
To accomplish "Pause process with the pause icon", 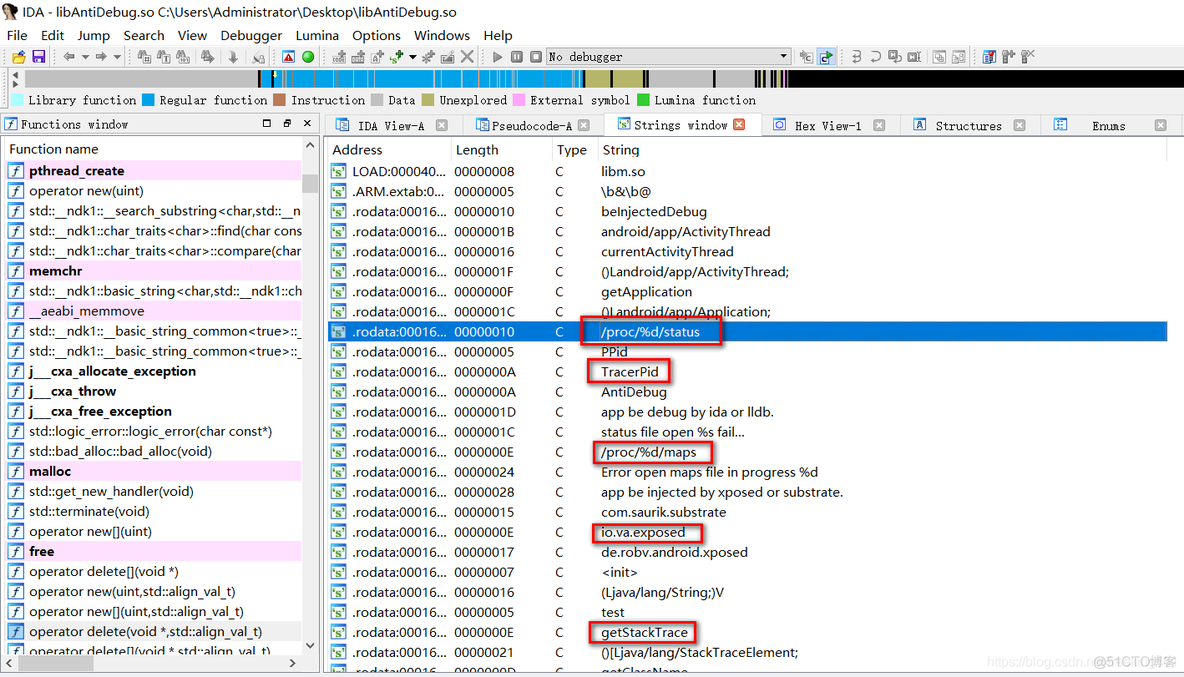I will 516,57.
